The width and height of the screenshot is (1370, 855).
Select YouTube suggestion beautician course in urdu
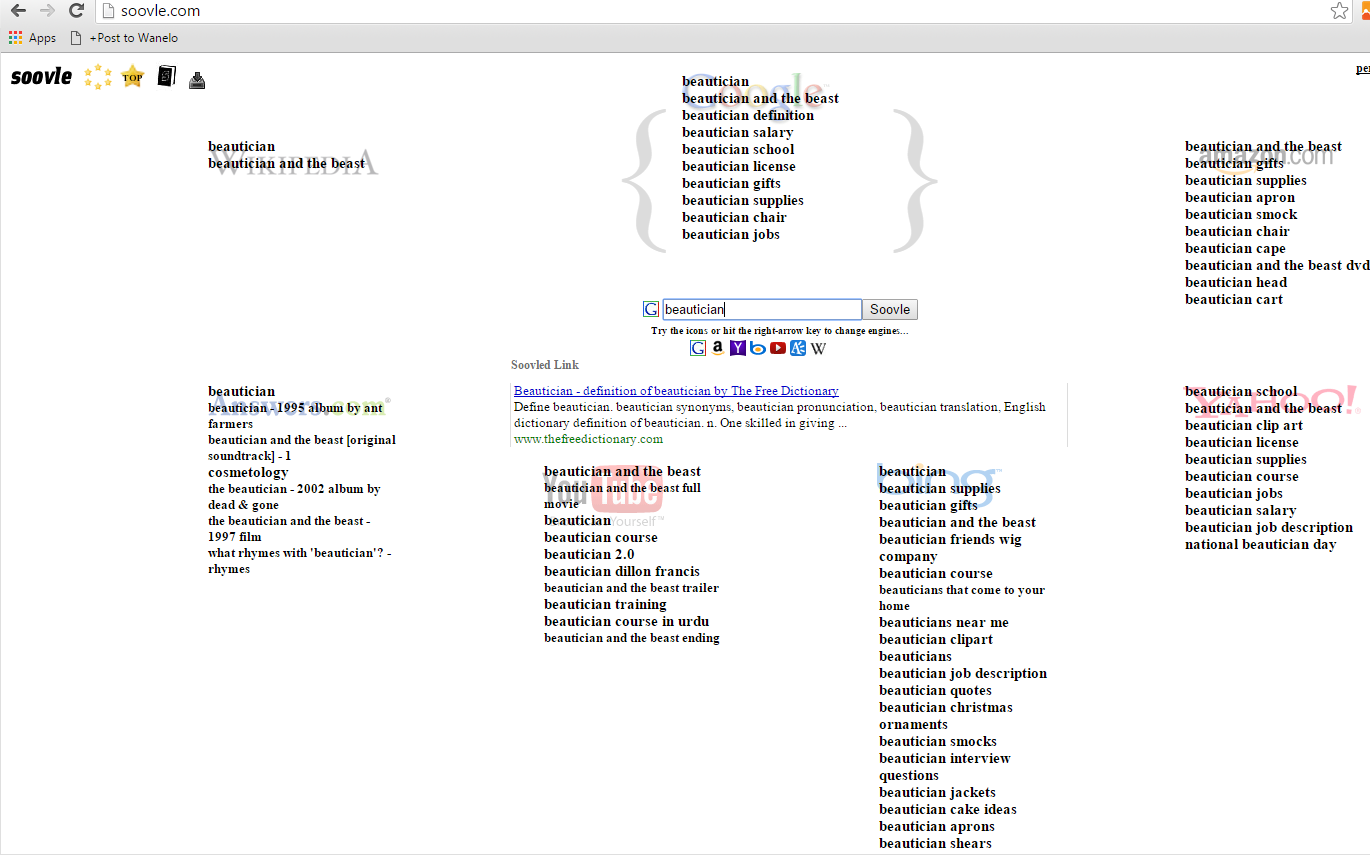coord(626,621)
